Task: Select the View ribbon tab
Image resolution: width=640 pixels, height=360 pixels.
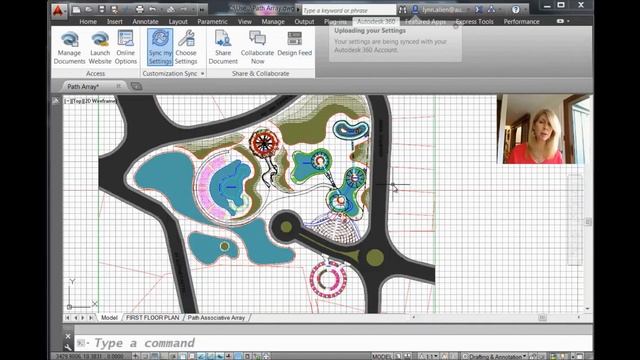Action: click(245, 22)
